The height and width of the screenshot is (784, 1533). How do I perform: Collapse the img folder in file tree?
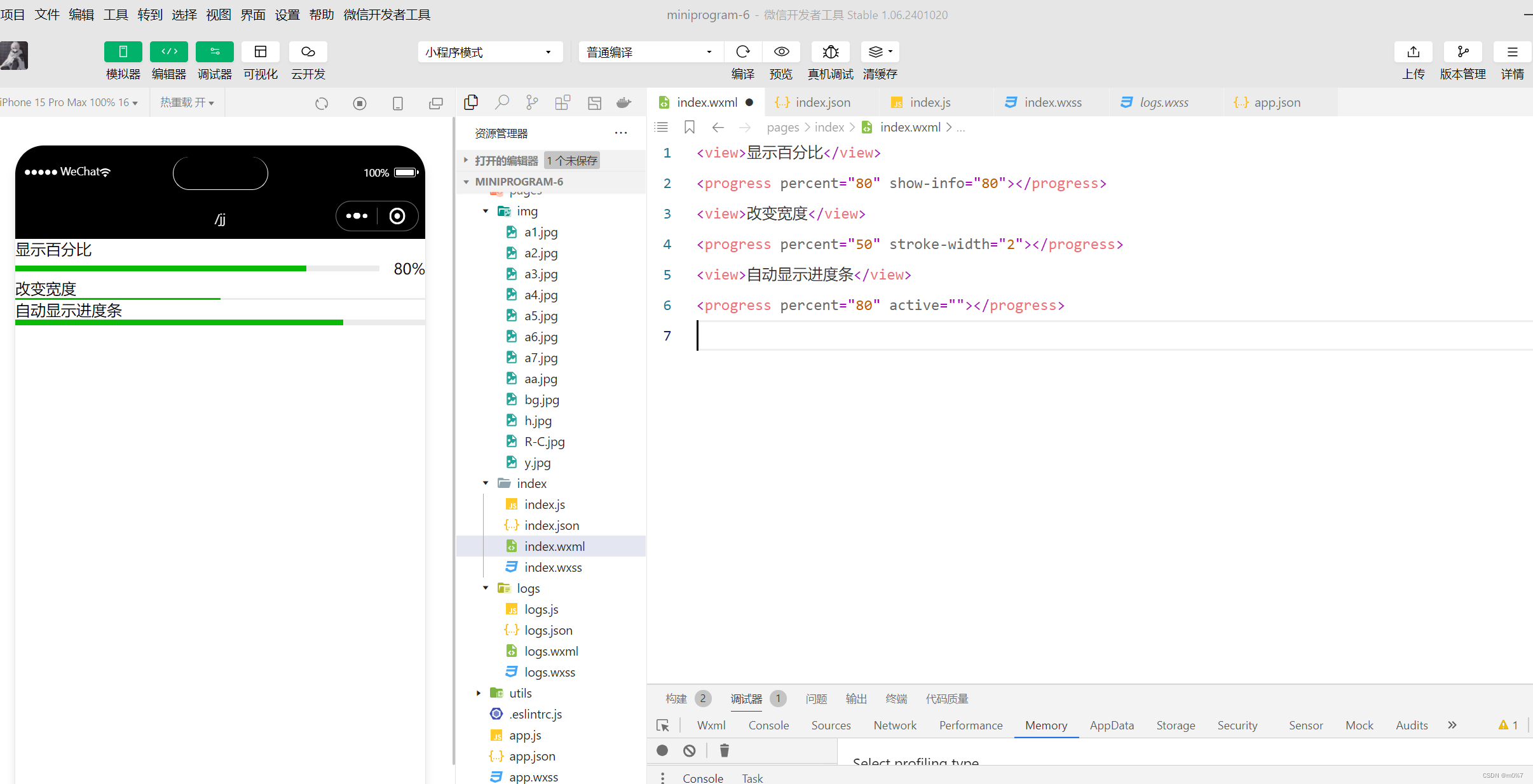click(486, 211)
